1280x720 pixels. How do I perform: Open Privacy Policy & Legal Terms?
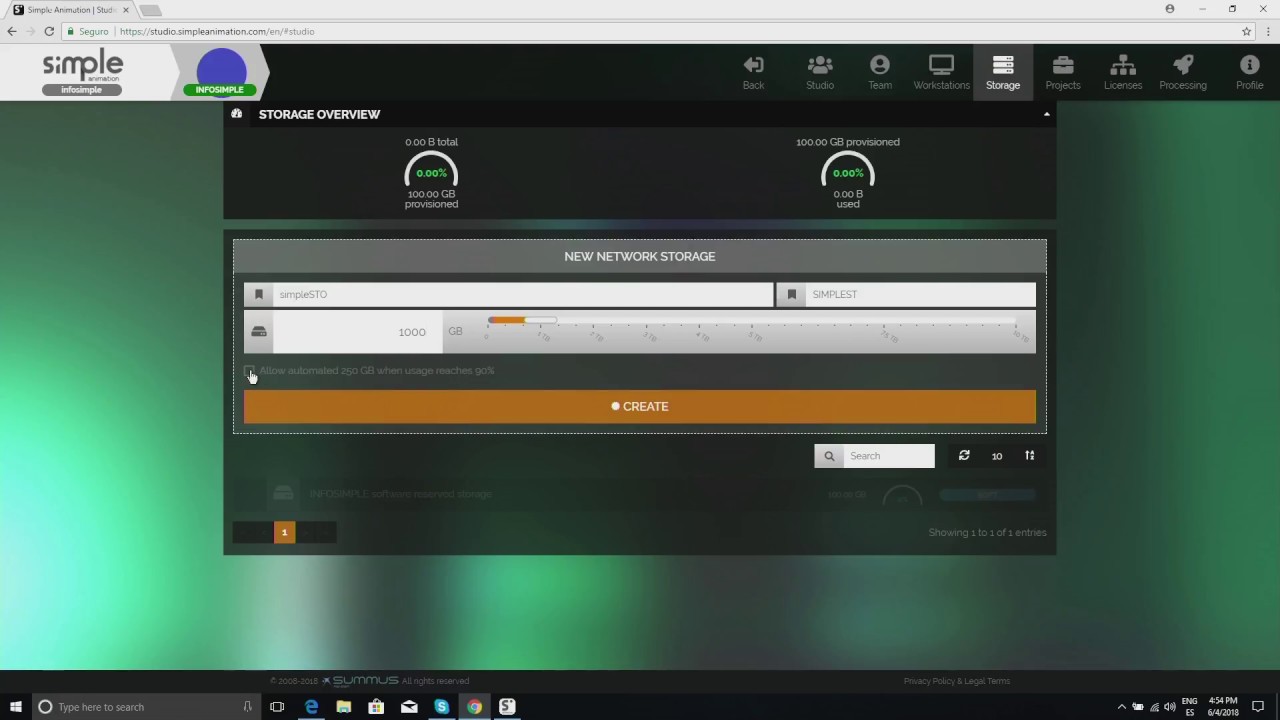[957, 681]
